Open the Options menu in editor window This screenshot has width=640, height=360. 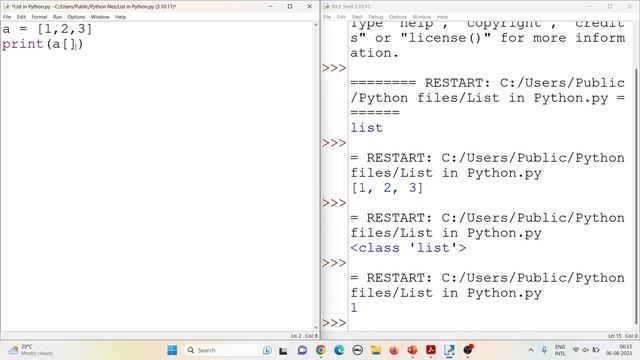point(76,17)
